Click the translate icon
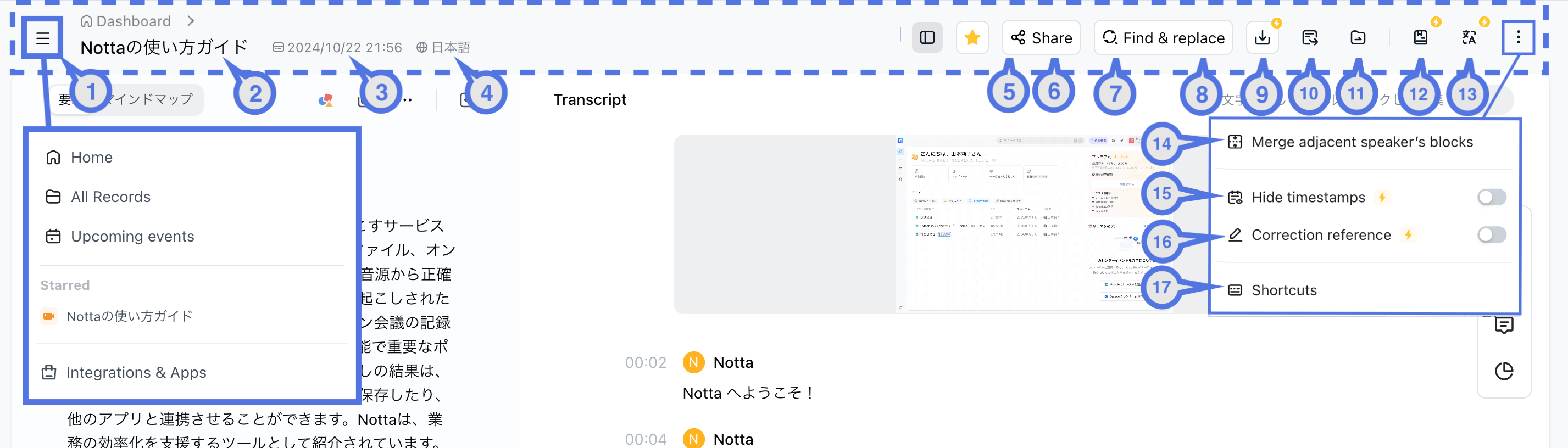Image resolution: width=1568 pixels, height=448 pixels. (1469, 38)
